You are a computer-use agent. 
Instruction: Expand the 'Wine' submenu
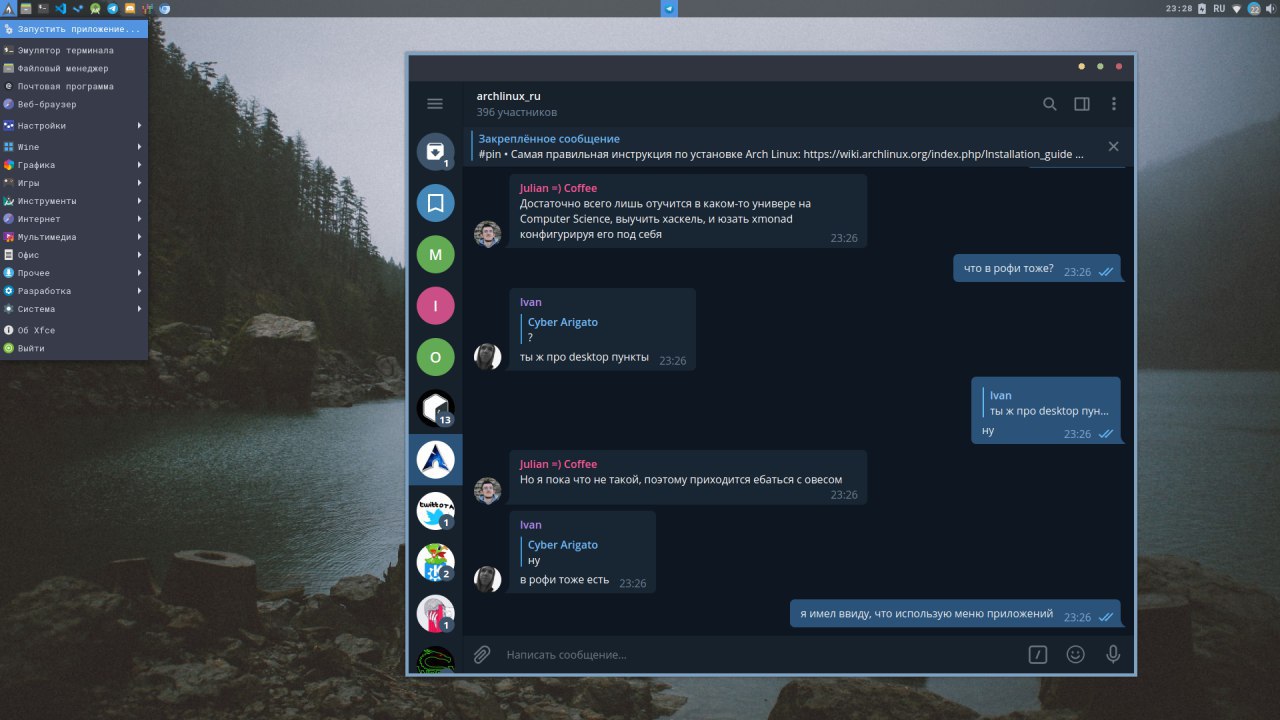[74, 147]
